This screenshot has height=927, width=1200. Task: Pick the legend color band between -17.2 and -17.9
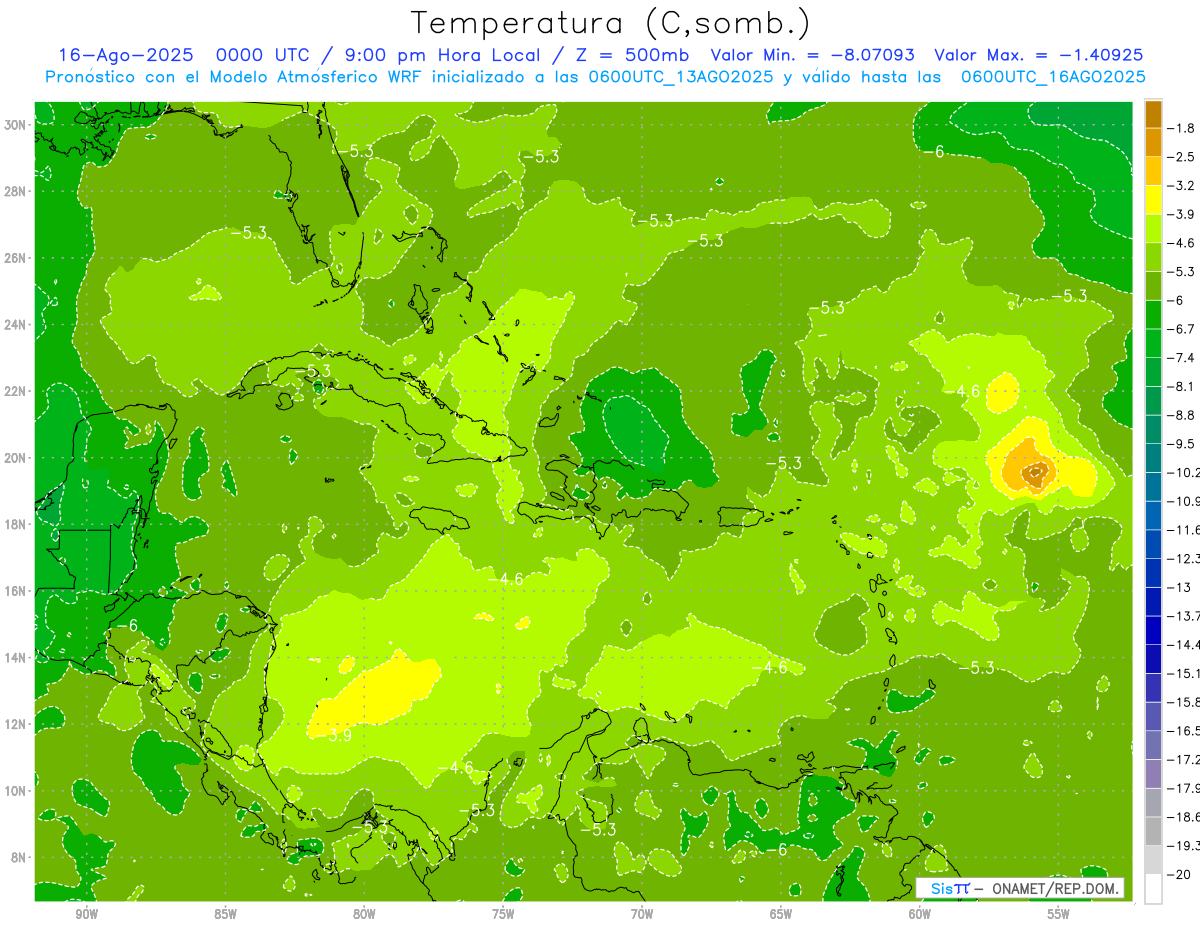click(1153, 773)
